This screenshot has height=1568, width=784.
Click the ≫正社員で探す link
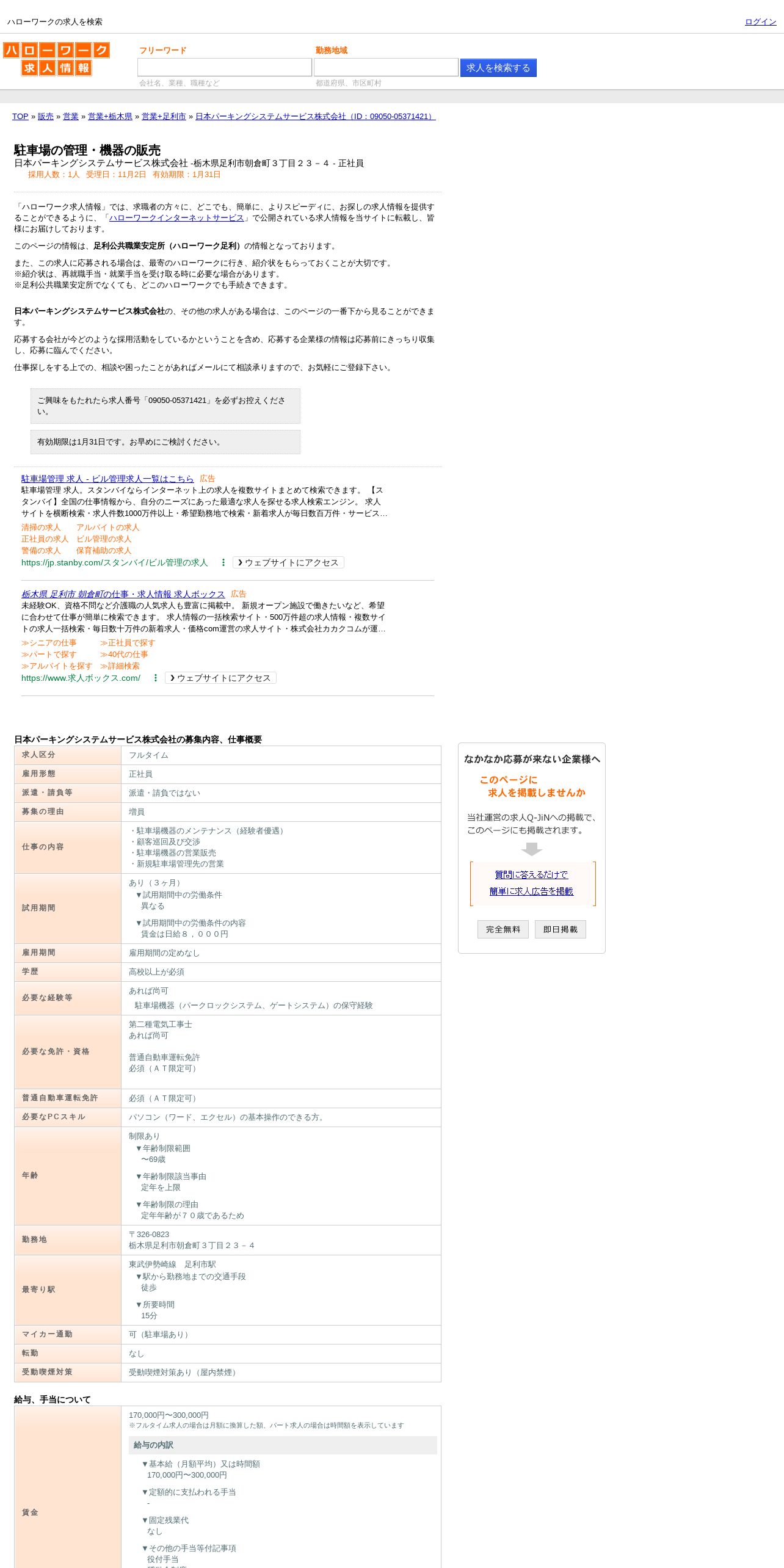[128, 643]
